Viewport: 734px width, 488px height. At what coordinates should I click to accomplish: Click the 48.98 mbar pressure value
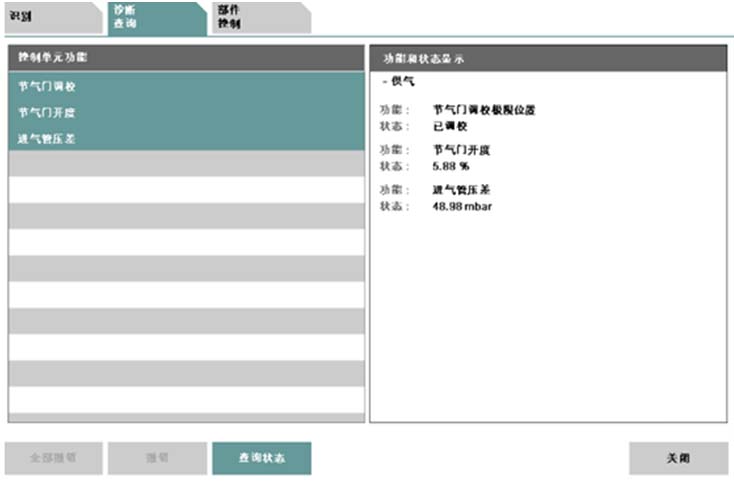[462, 206]
